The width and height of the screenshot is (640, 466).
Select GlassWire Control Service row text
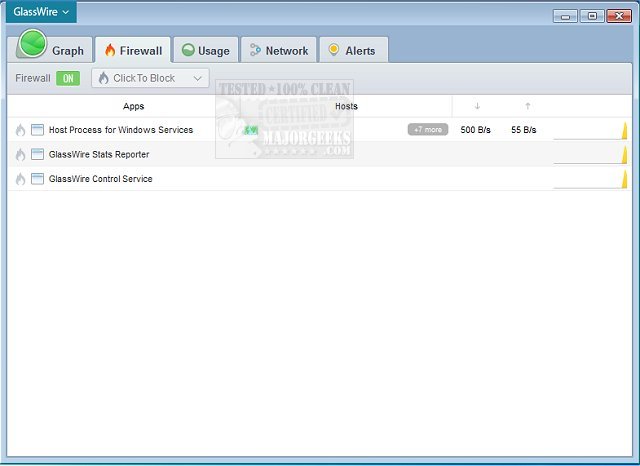click(100, 179)
